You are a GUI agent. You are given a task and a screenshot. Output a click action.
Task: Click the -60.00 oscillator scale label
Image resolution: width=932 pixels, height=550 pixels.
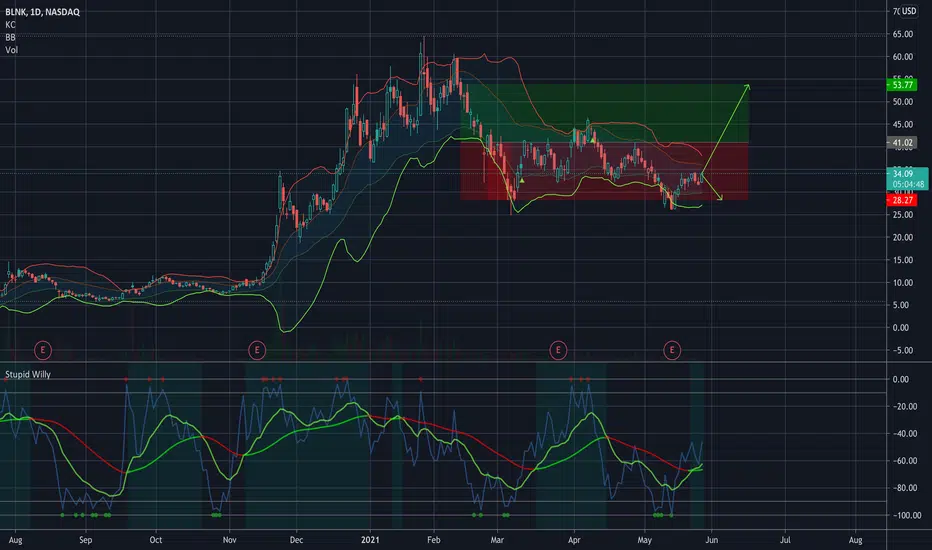(x=903, y=461)
